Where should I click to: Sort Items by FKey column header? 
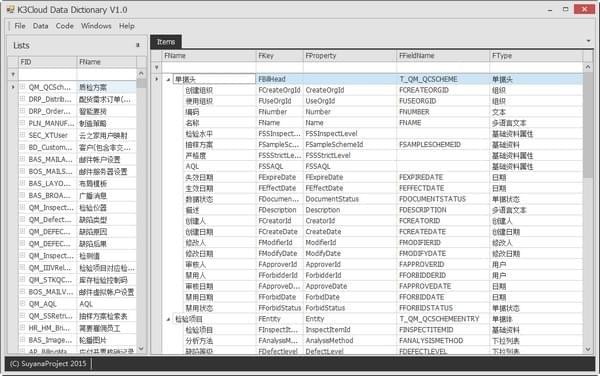(279, 56)
